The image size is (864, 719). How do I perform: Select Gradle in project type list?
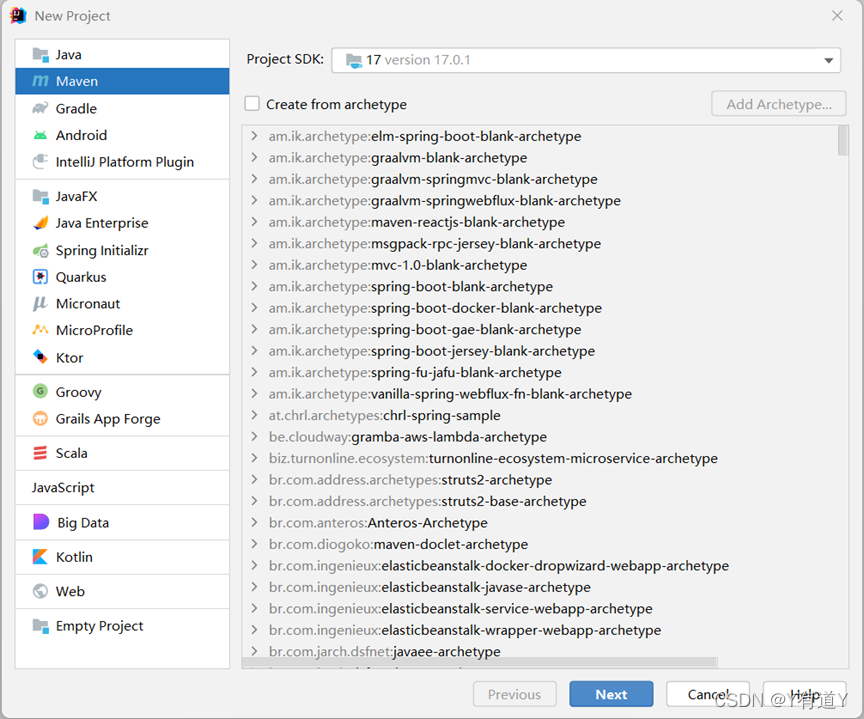click(x=122, y=109)
